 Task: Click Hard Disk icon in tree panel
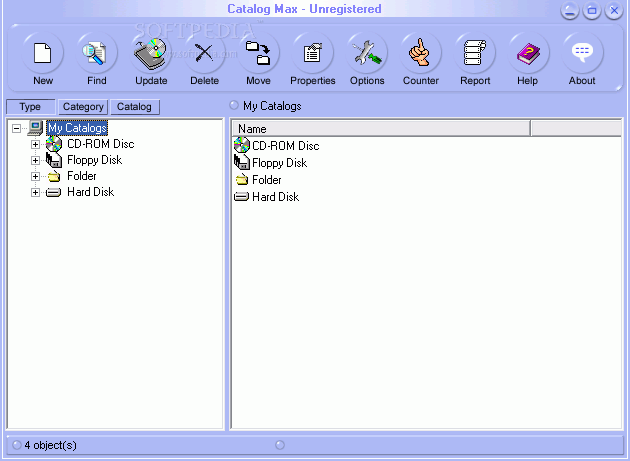pyautogui.click(x=53, y=193)
